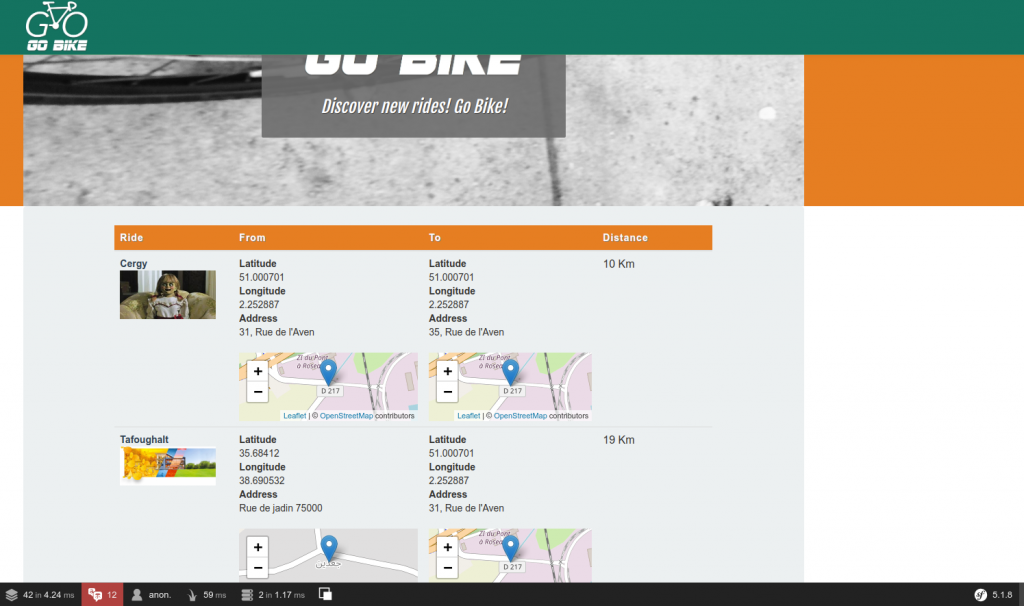The height and width of the screenshot is (606, 1024).
Task: Zoom out on Cergy From map
Action: click(x=257, y=392)
